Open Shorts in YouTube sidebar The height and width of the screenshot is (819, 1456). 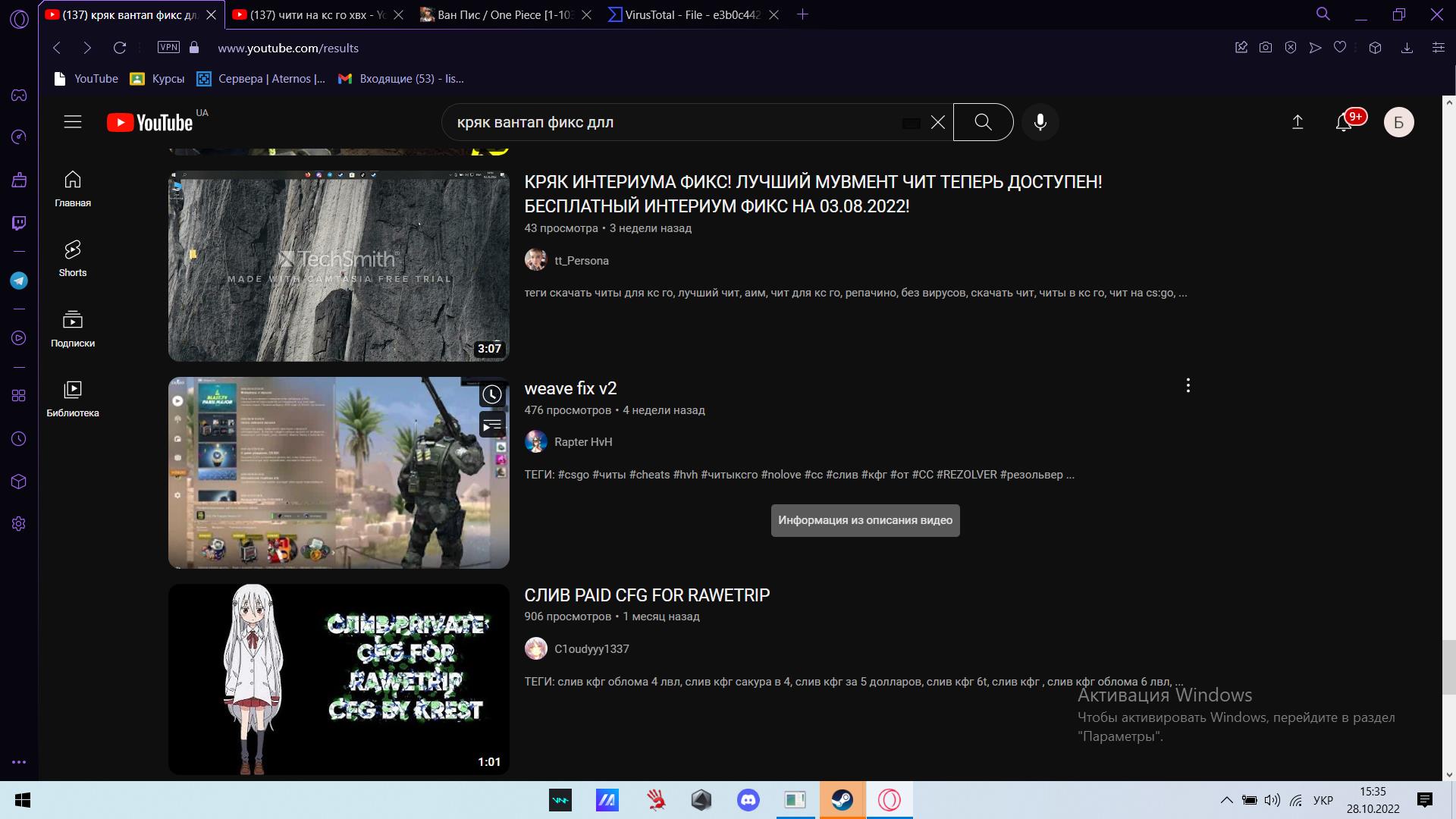(x=73, y=259)
